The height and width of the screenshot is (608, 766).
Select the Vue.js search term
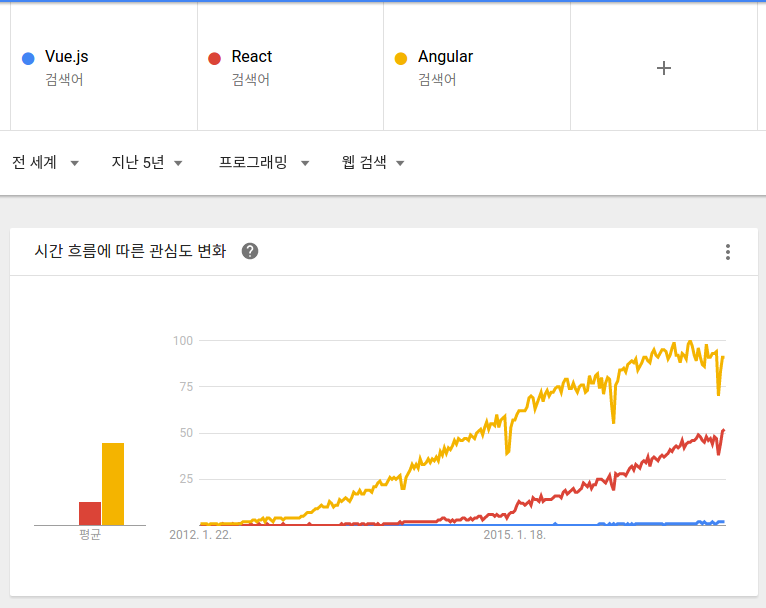(x=67, y=57)
